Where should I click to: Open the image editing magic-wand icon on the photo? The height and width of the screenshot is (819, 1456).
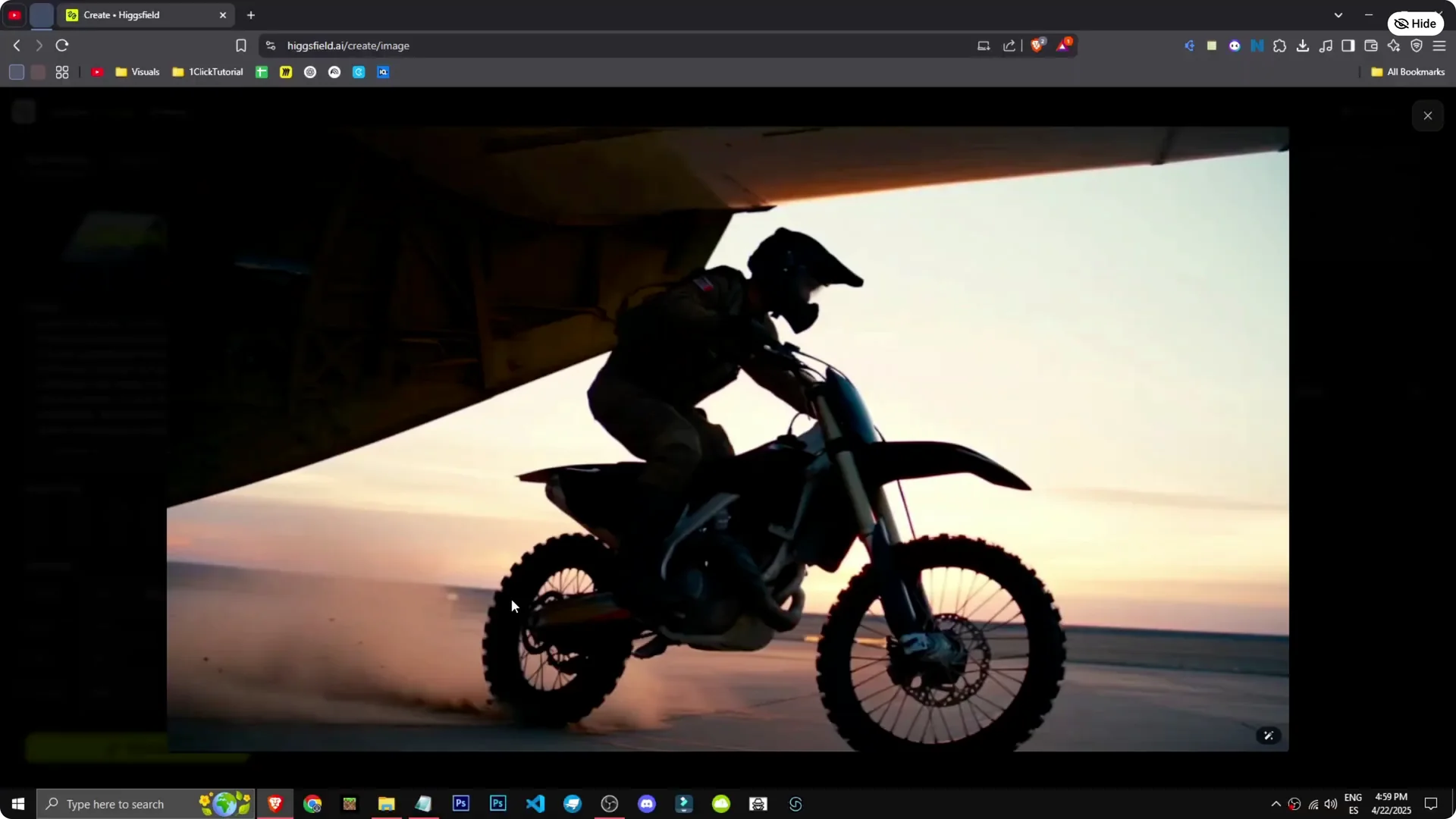tap(1269, 736)
